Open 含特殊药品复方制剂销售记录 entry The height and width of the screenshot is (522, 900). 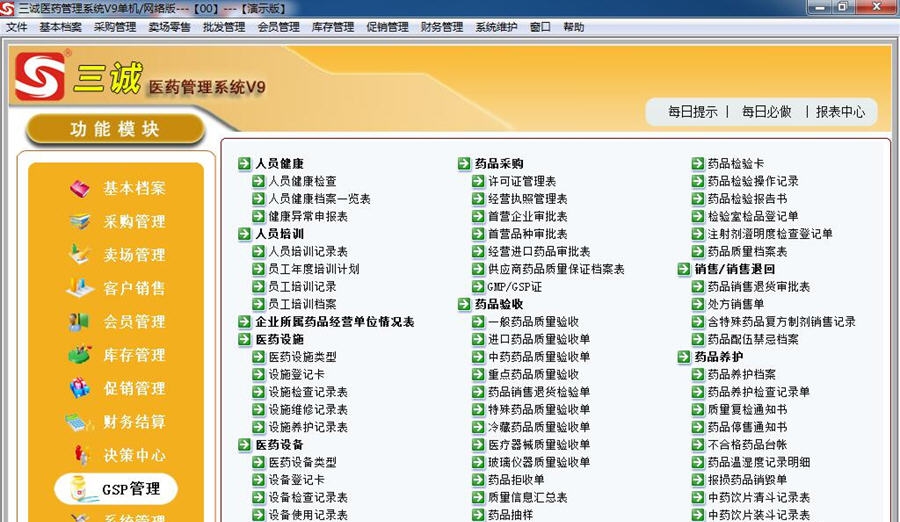782,322
